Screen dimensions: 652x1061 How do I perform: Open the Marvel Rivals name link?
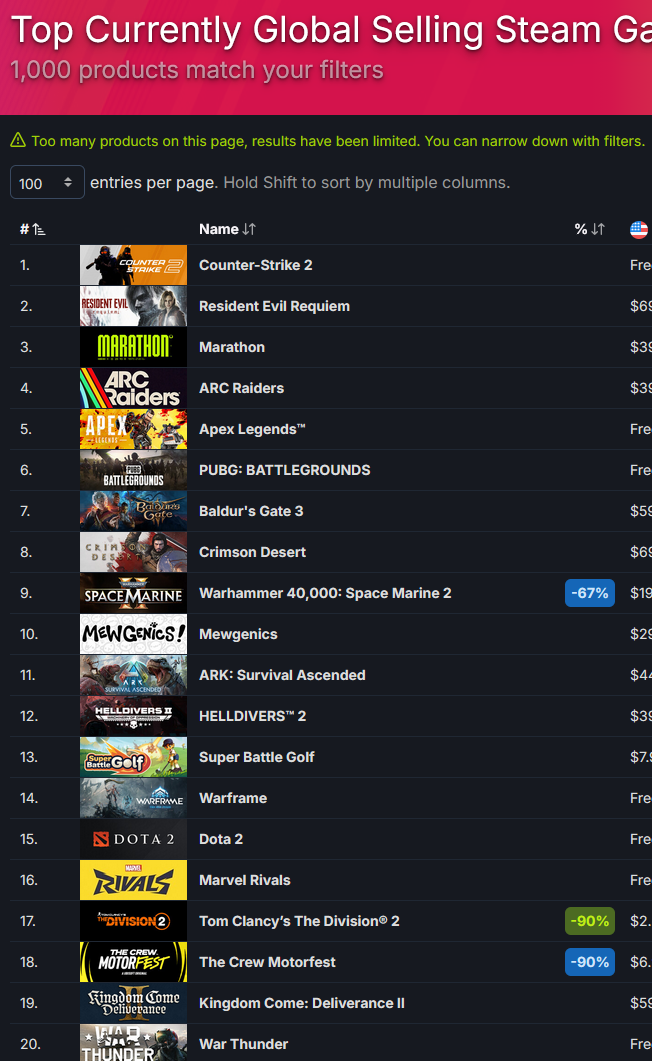point(245,880)
